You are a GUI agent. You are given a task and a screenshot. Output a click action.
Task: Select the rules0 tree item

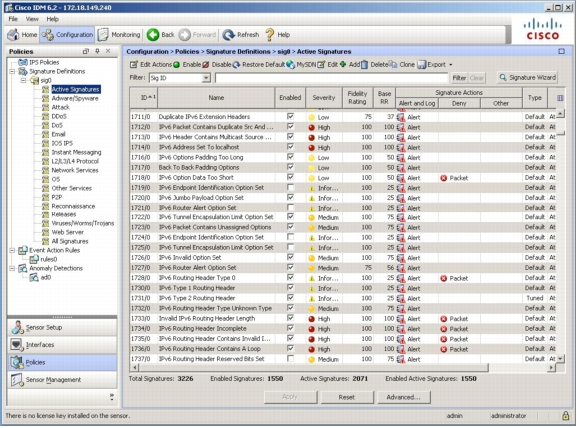click(49, 259)
